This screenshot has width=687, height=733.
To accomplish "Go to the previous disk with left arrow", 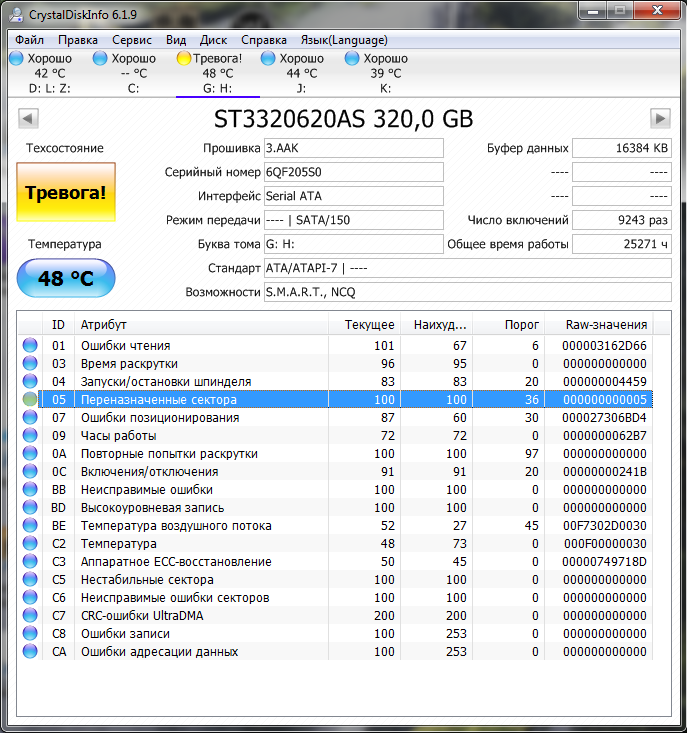I will [27, 119].
